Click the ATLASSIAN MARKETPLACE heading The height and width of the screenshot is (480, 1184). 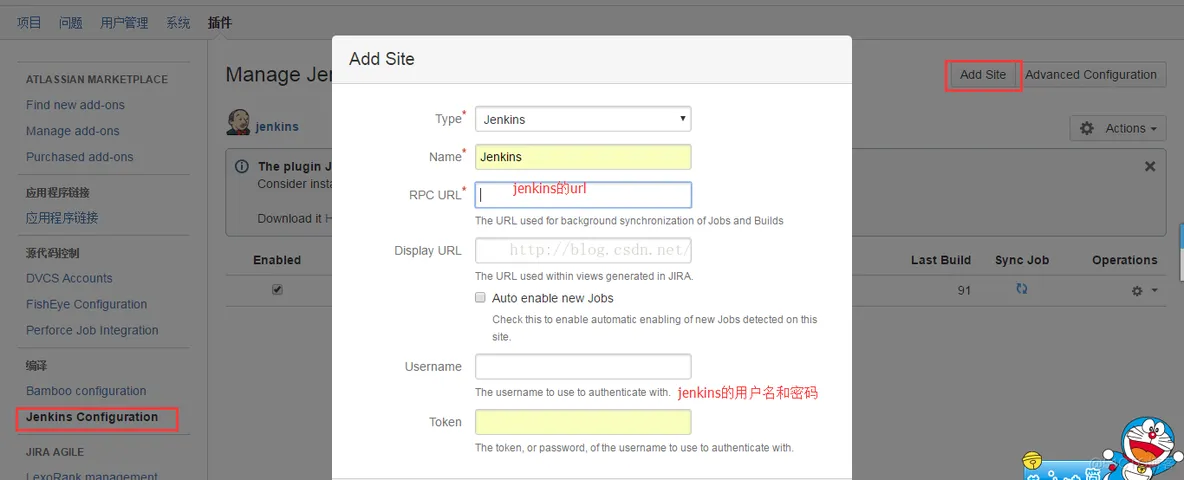97,79
